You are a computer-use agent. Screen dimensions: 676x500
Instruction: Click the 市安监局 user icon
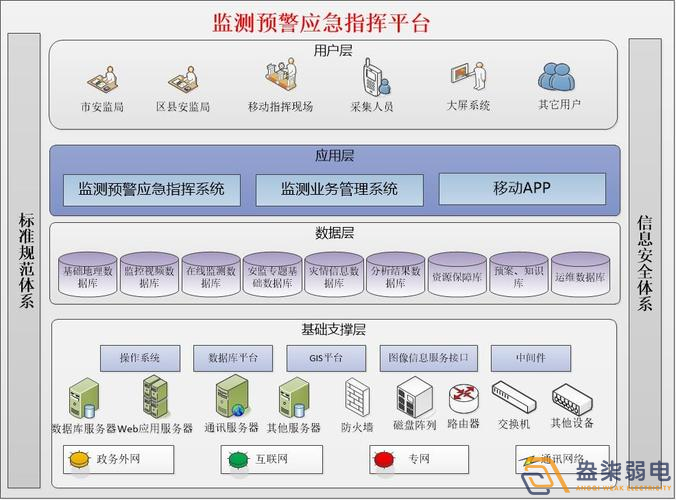(x=101, y=77)
